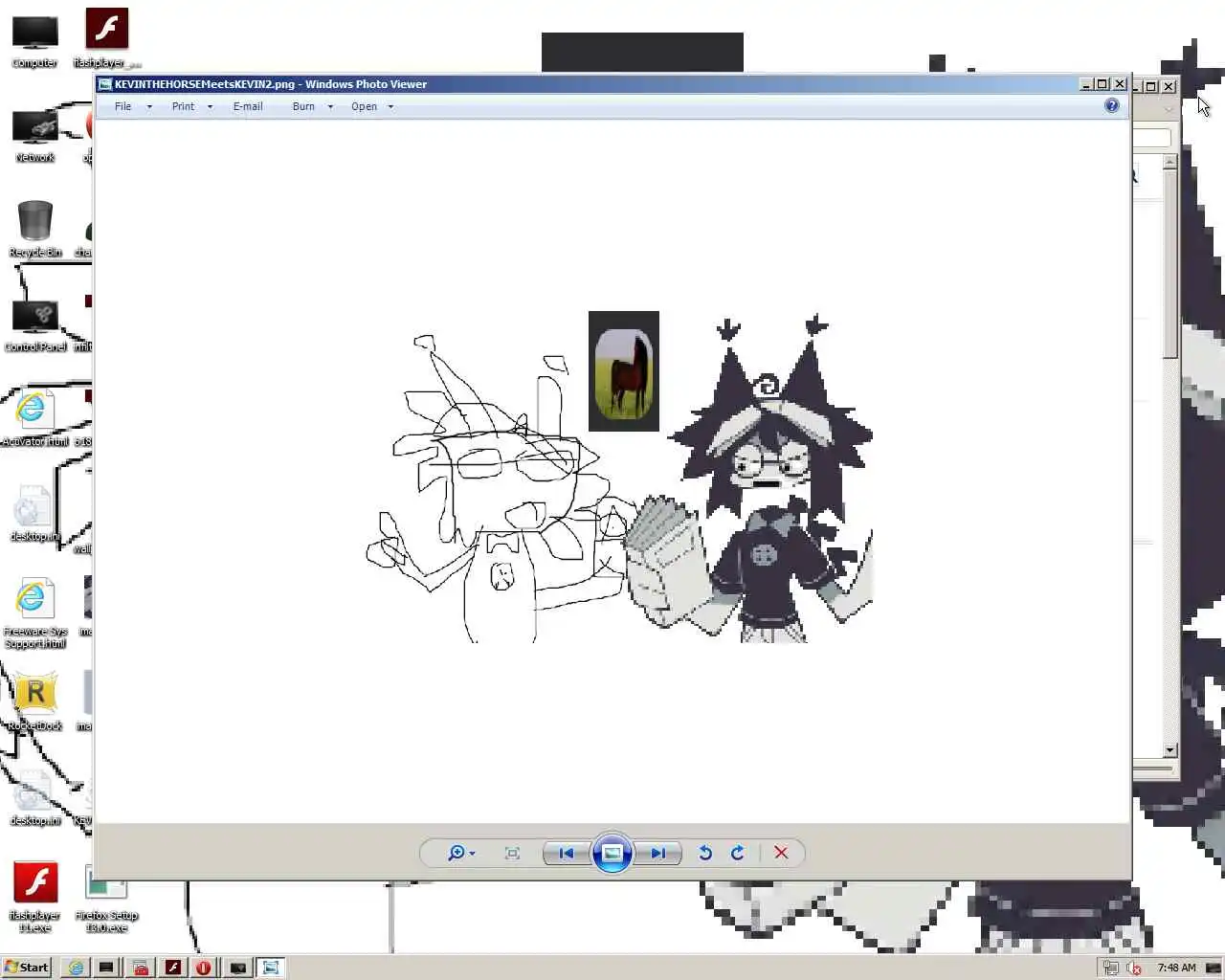
Task: Expand the File dropdown arrow
Action: pos(149,107)
